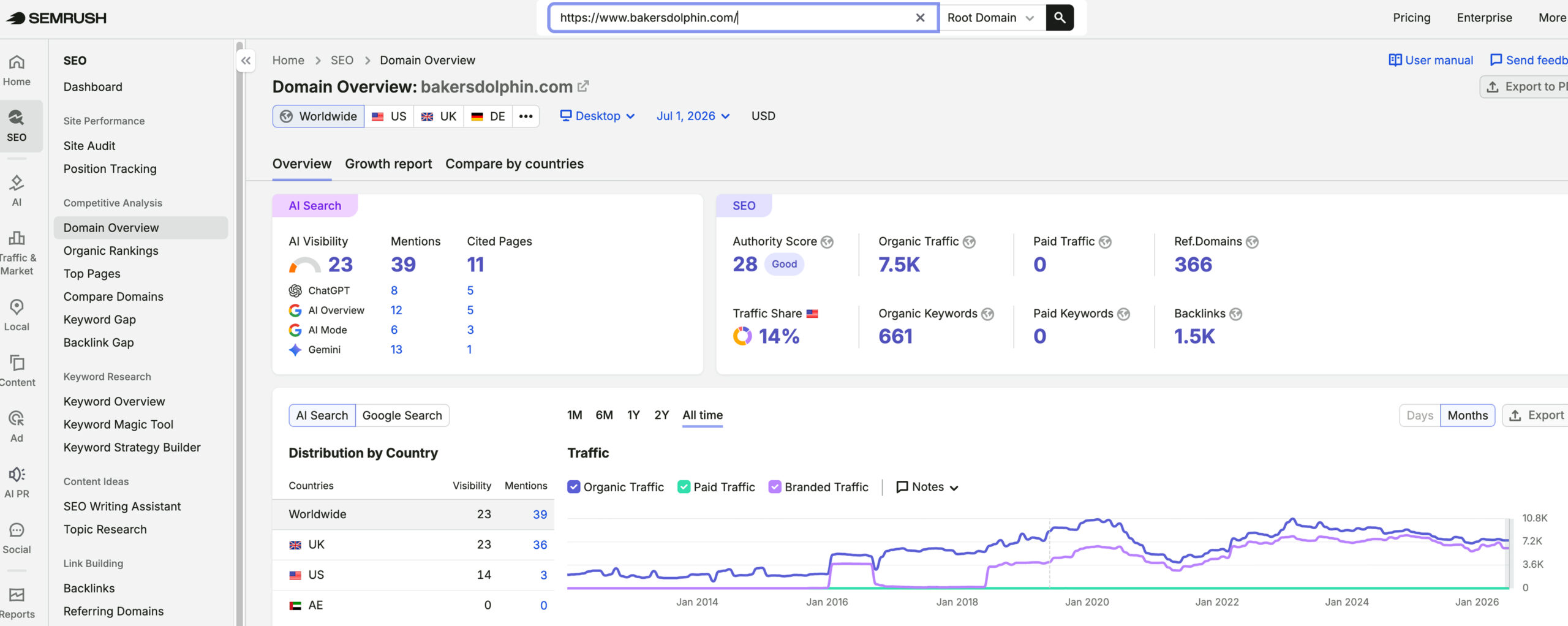Click Backlinks globe info icon

(x=1236, y=314)
